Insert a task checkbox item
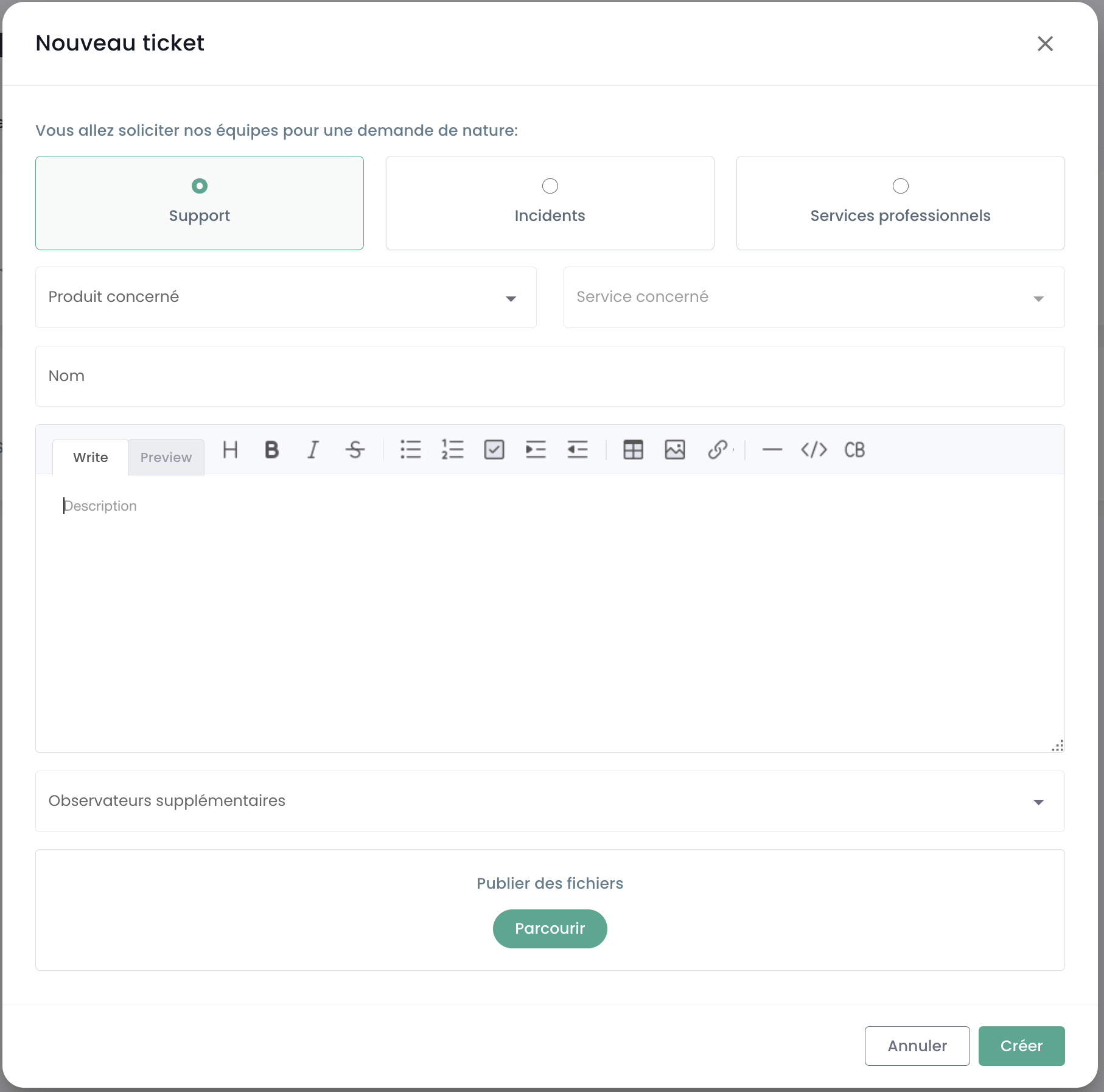The width and height of the screenshot is (1104, 1092). pos(494,450)
